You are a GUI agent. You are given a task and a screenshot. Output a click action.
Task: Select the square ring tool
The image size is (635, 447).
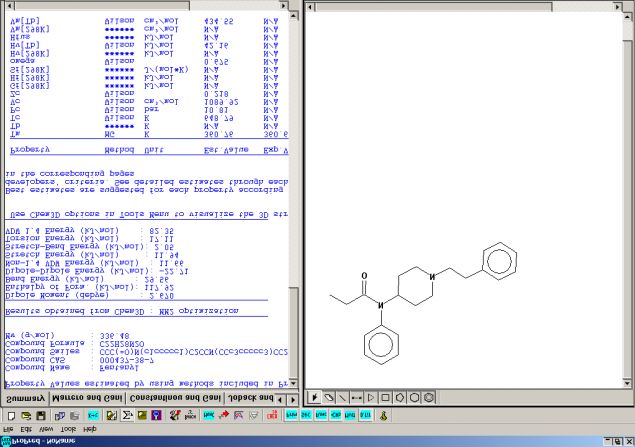point(385,398)
